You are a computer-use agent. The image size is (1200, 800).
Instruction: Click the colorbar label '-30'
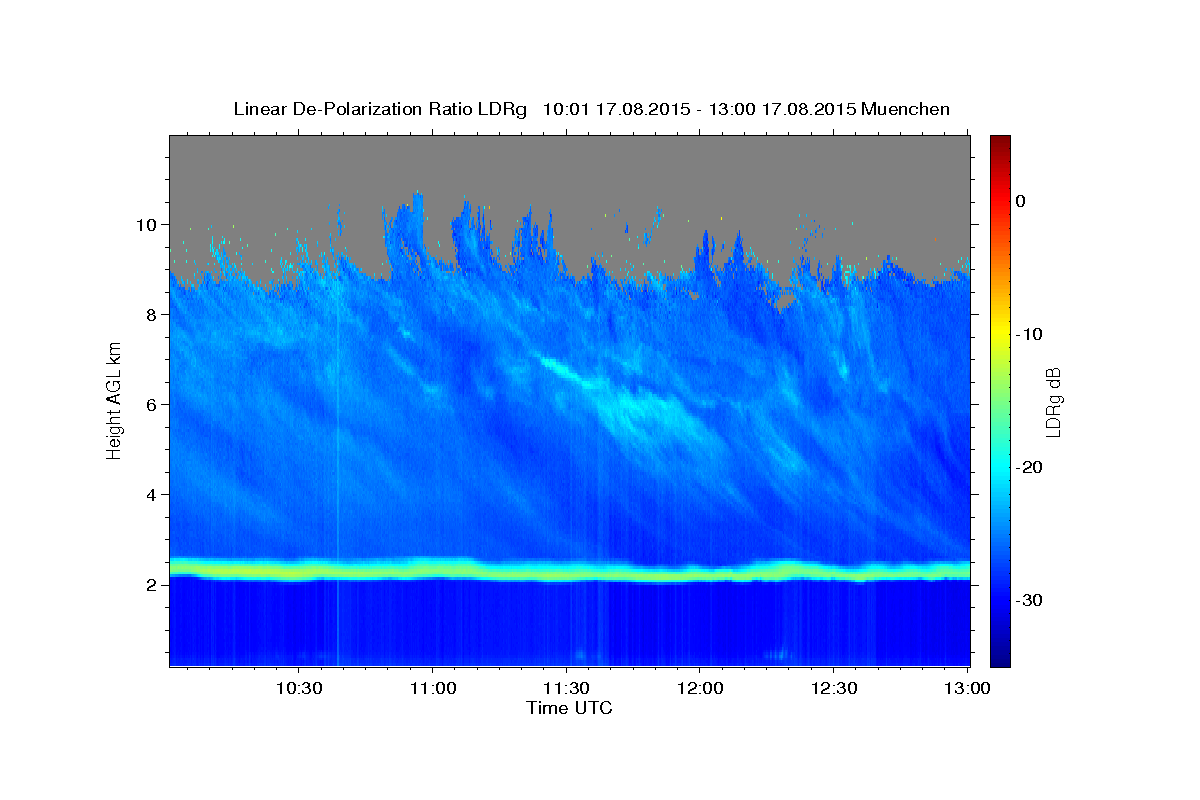tap(1030, 600)
